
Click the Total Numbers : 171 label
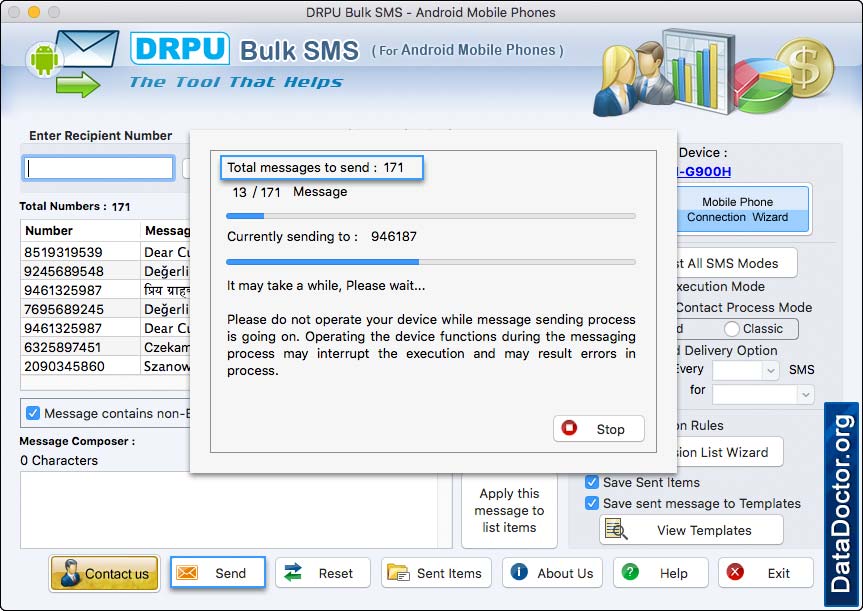(75, 206)
